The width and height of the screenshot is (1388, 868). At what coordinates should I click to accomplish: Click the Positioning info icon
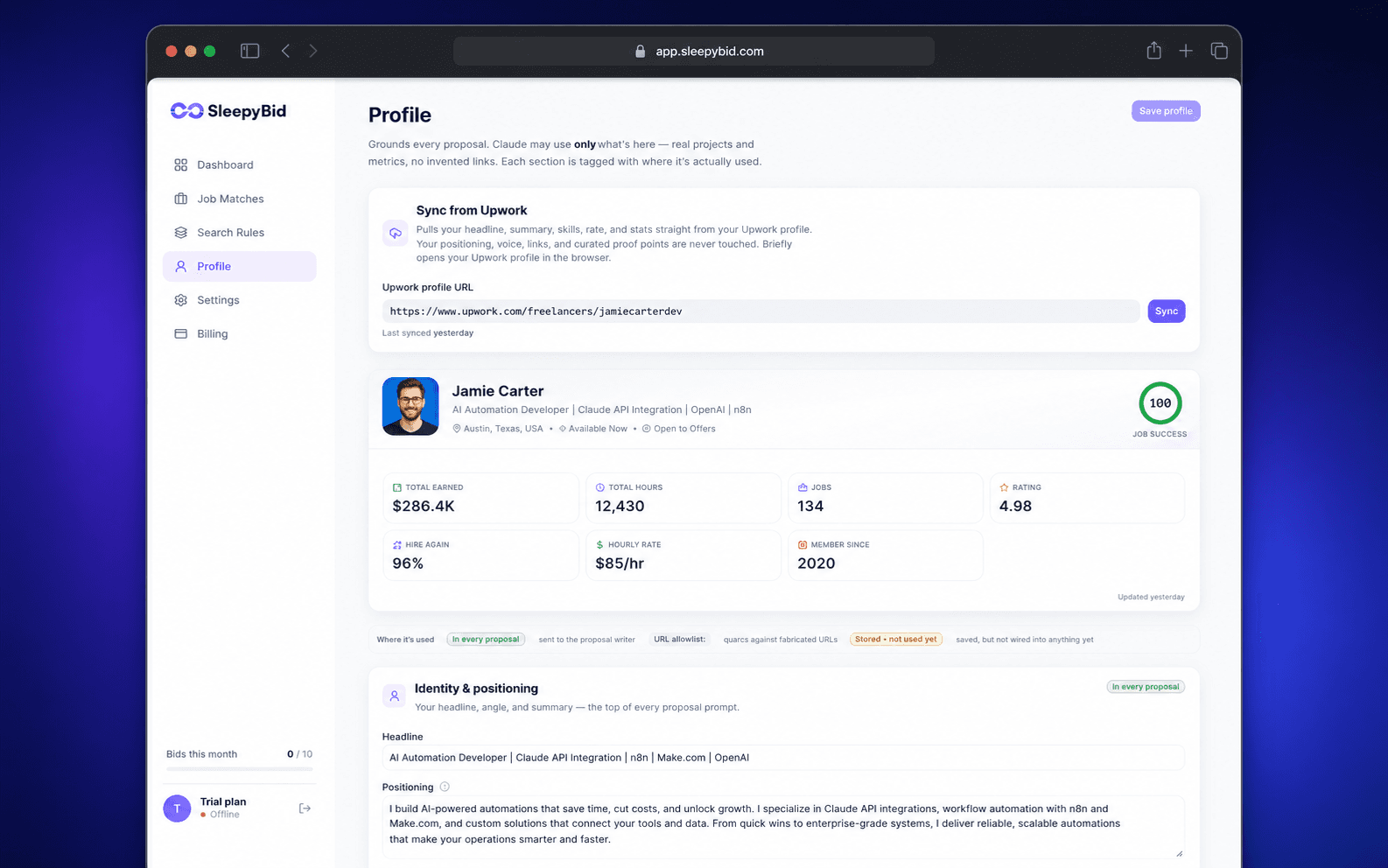click(x=445, y=787)
